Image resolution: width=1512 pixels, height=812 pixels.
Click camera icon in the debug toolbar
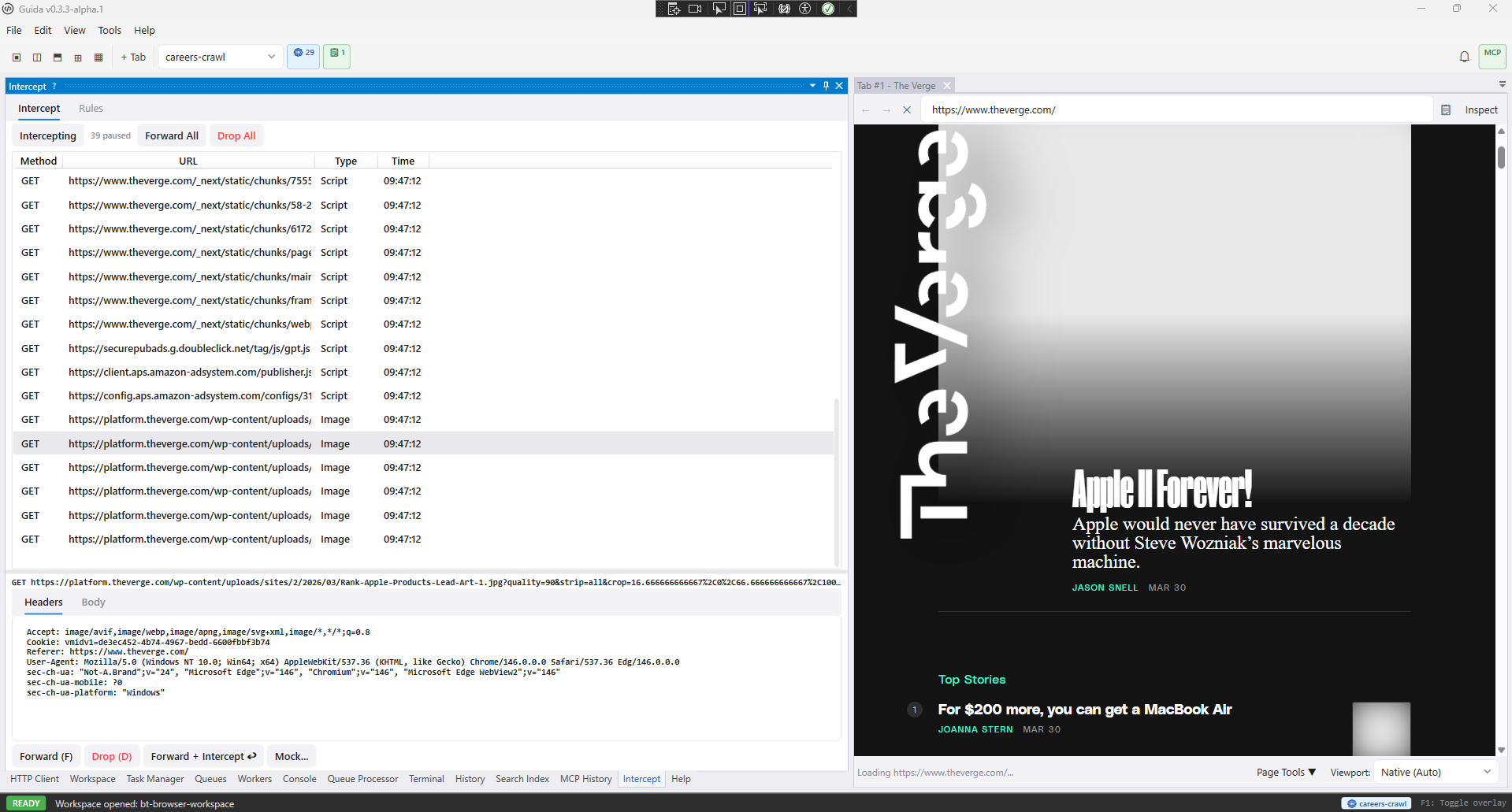pos(695,9)
